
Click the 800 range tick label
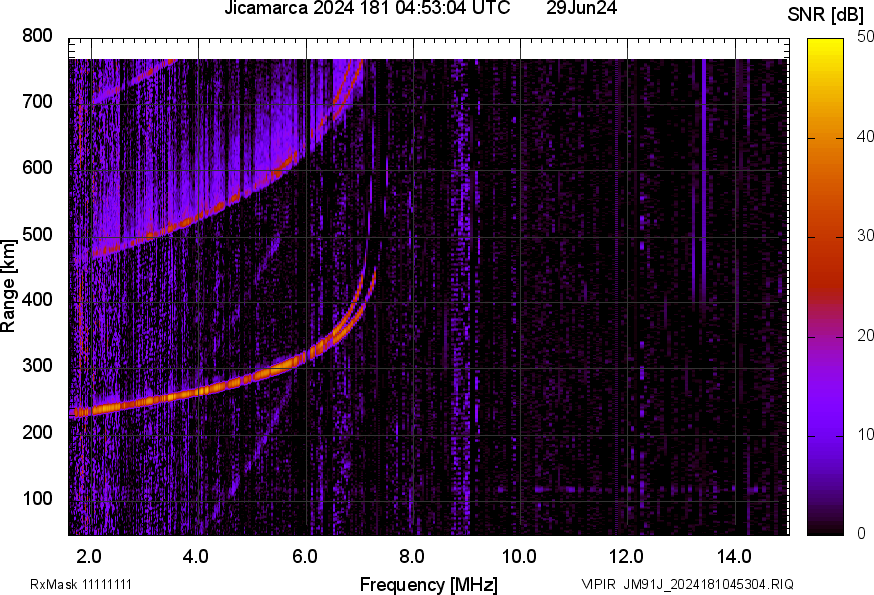coord(36,36)
